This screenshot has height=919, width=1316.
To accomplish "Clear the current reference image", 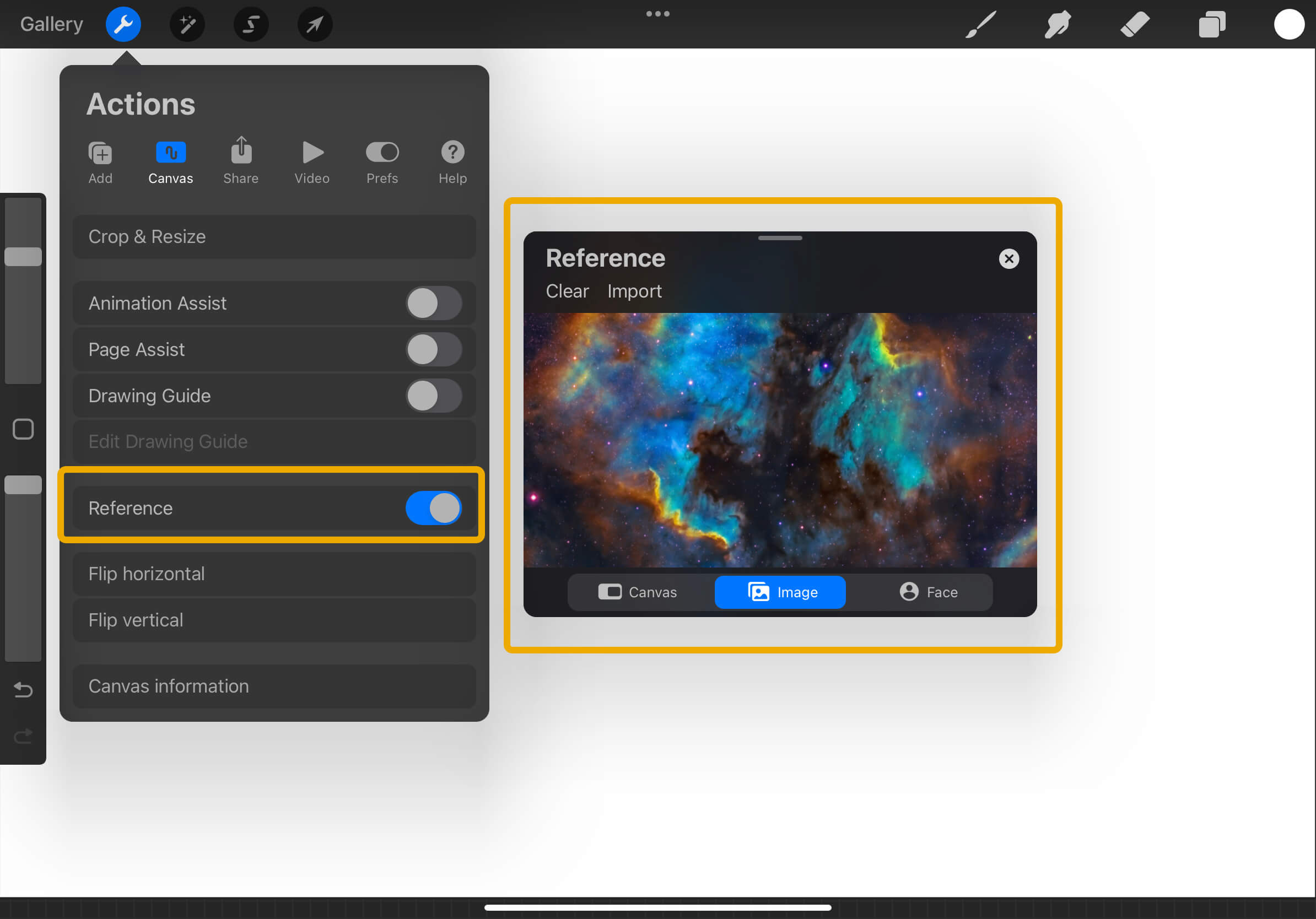I will (567, 291).
